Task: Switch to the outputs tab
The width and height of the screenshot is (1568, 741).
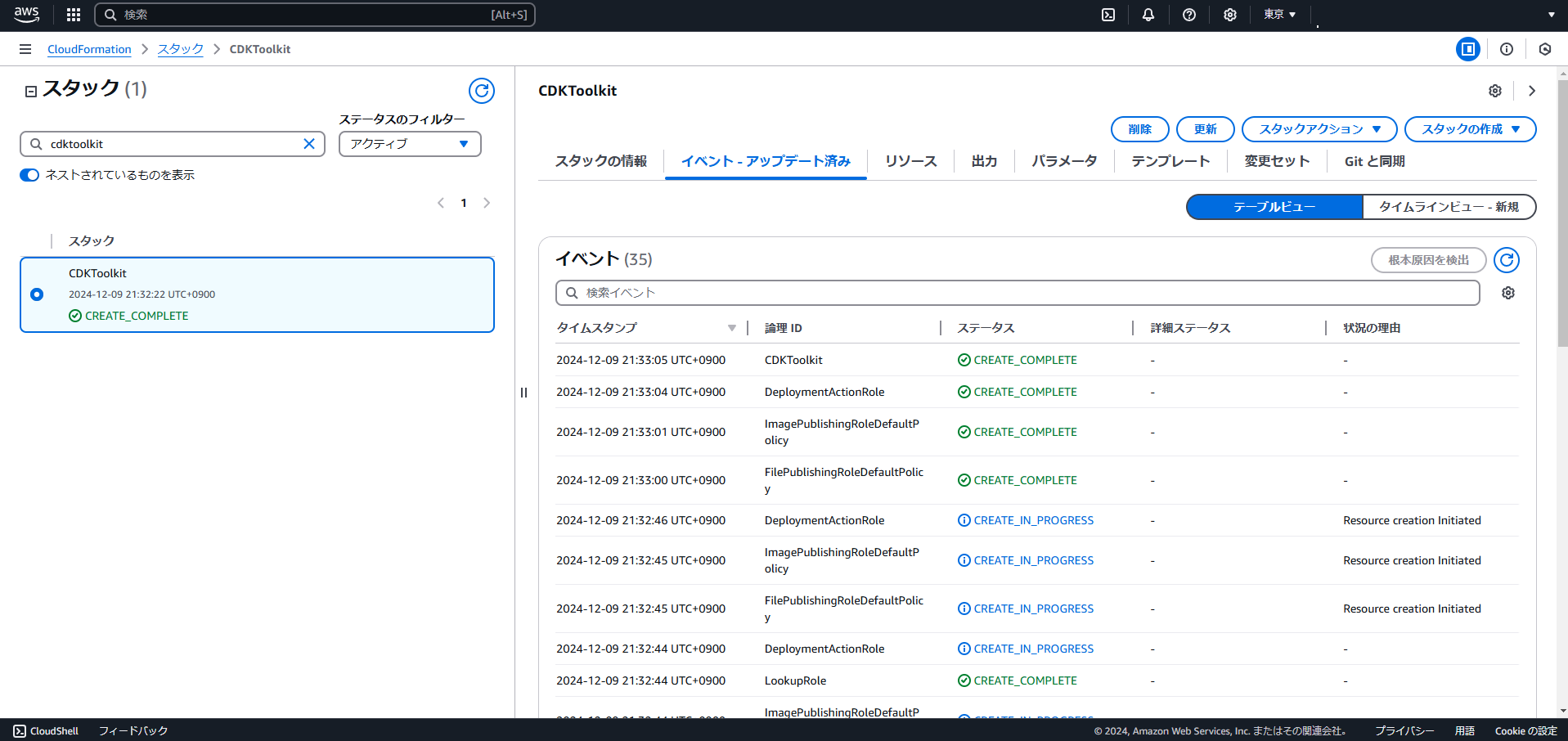Action: (x=985, y=161)
